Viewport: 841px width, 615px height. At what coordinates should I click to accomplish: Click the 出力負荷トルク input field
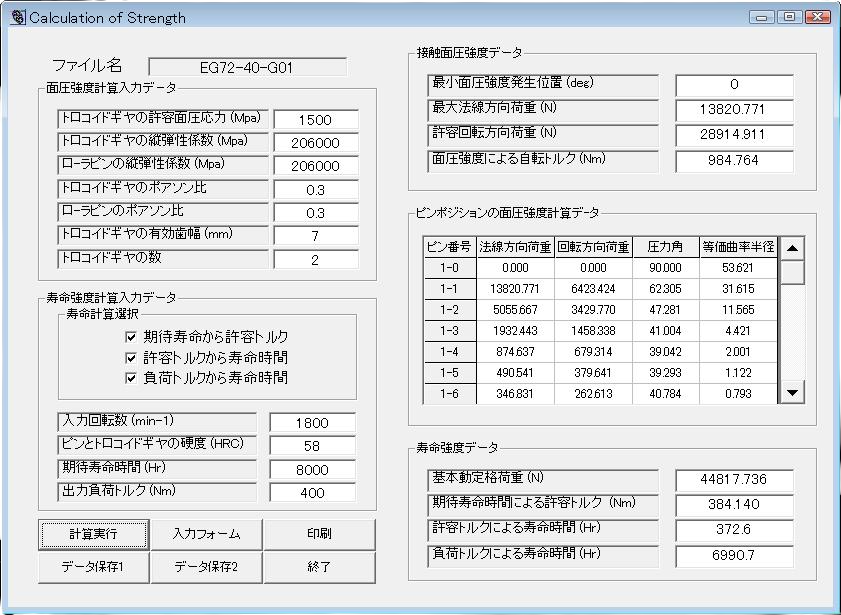tap(312, 492)
